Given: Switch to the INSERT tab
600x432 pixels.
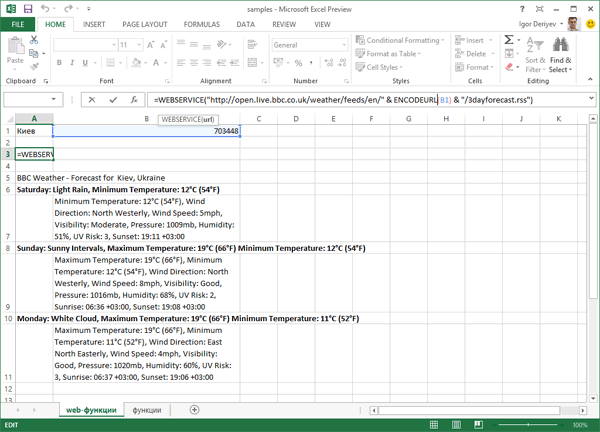Looking at the screenshot, I should pyautogui.click(x=94, y=24).
